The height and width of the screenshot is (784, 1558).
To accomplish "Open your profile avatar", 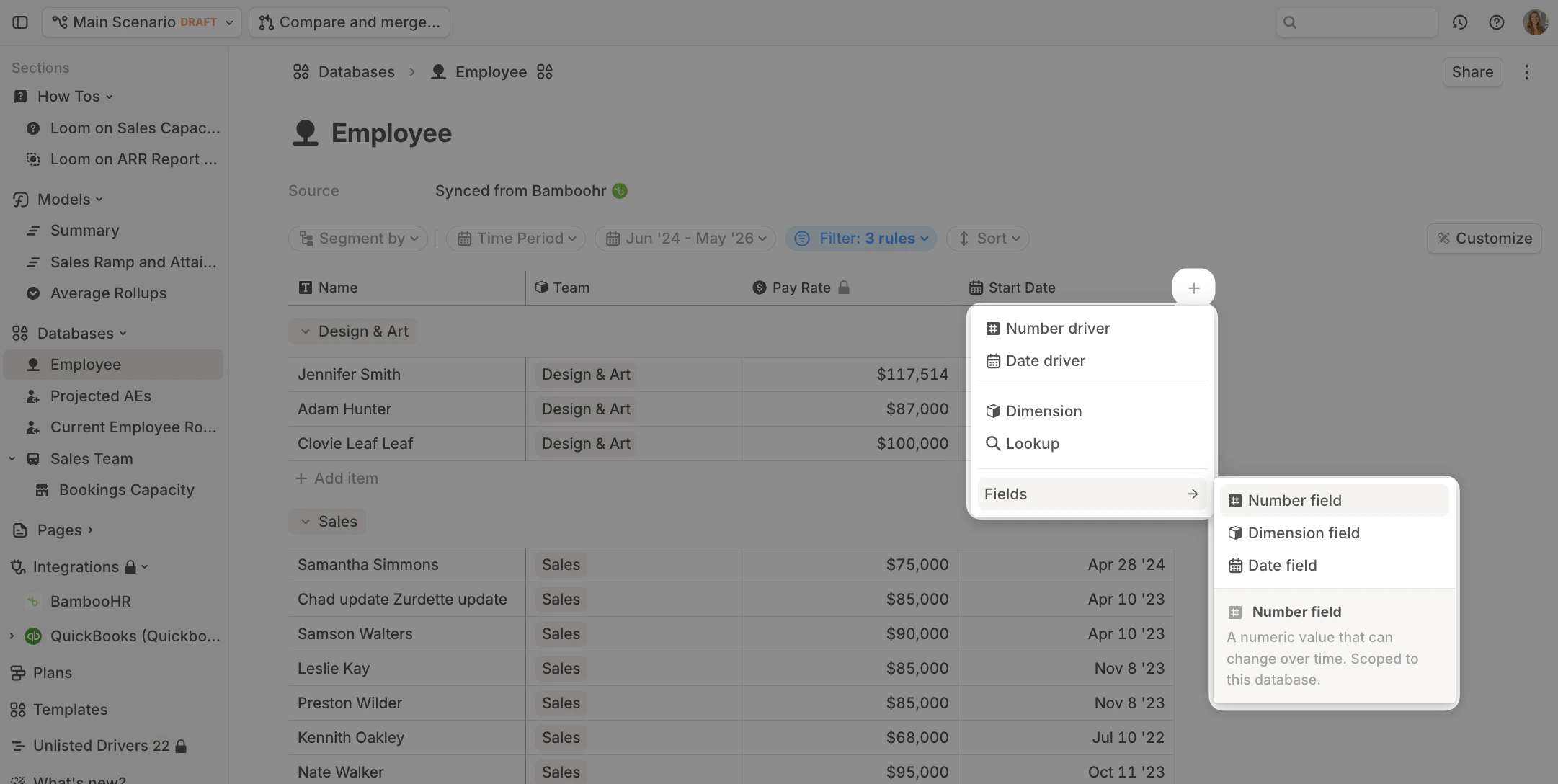I will 1536,22.
